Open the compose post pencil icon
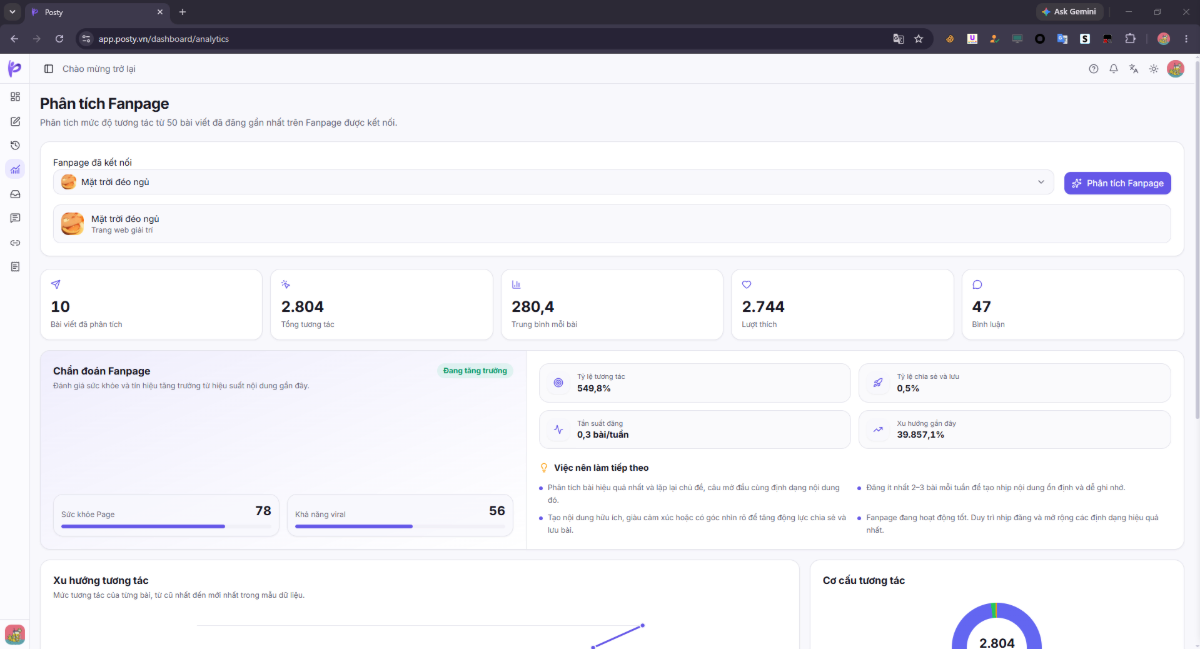1200x649 pixels. [15, 121]
